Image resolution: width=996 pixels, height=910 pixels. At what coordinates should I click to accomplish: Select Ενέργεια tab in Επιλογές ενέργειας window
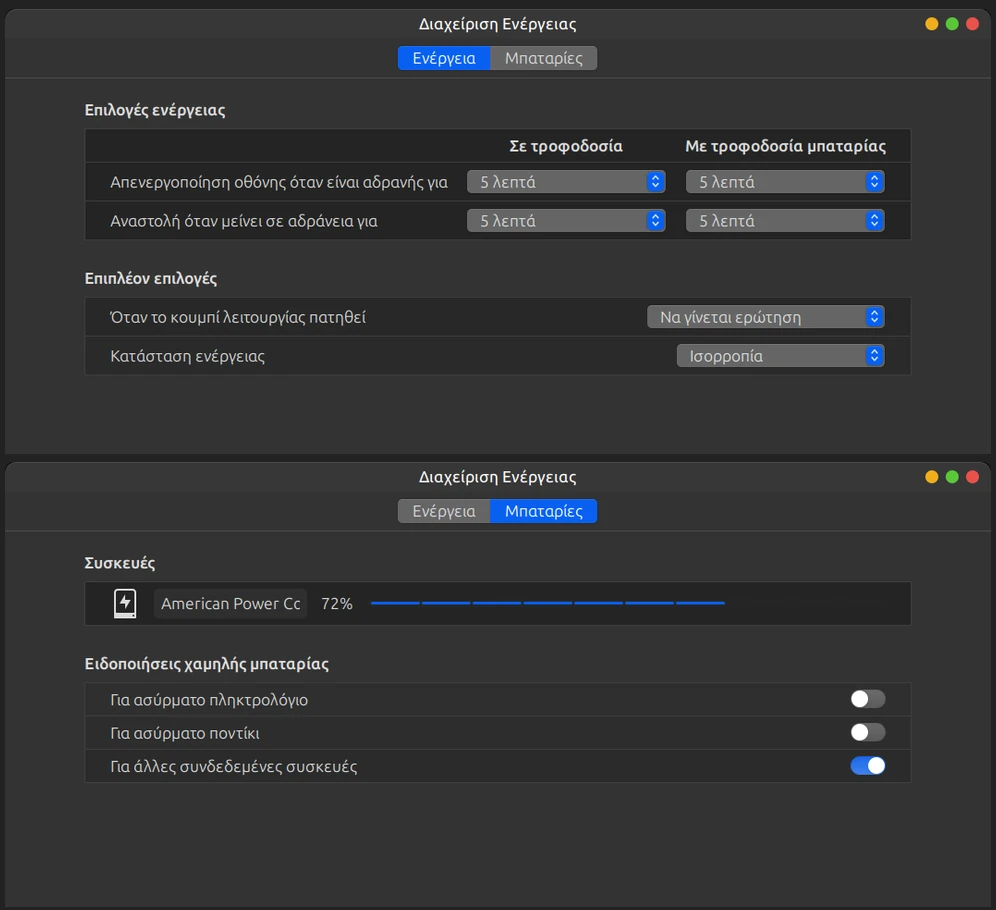pyautogui.click(x=444, y=58)
